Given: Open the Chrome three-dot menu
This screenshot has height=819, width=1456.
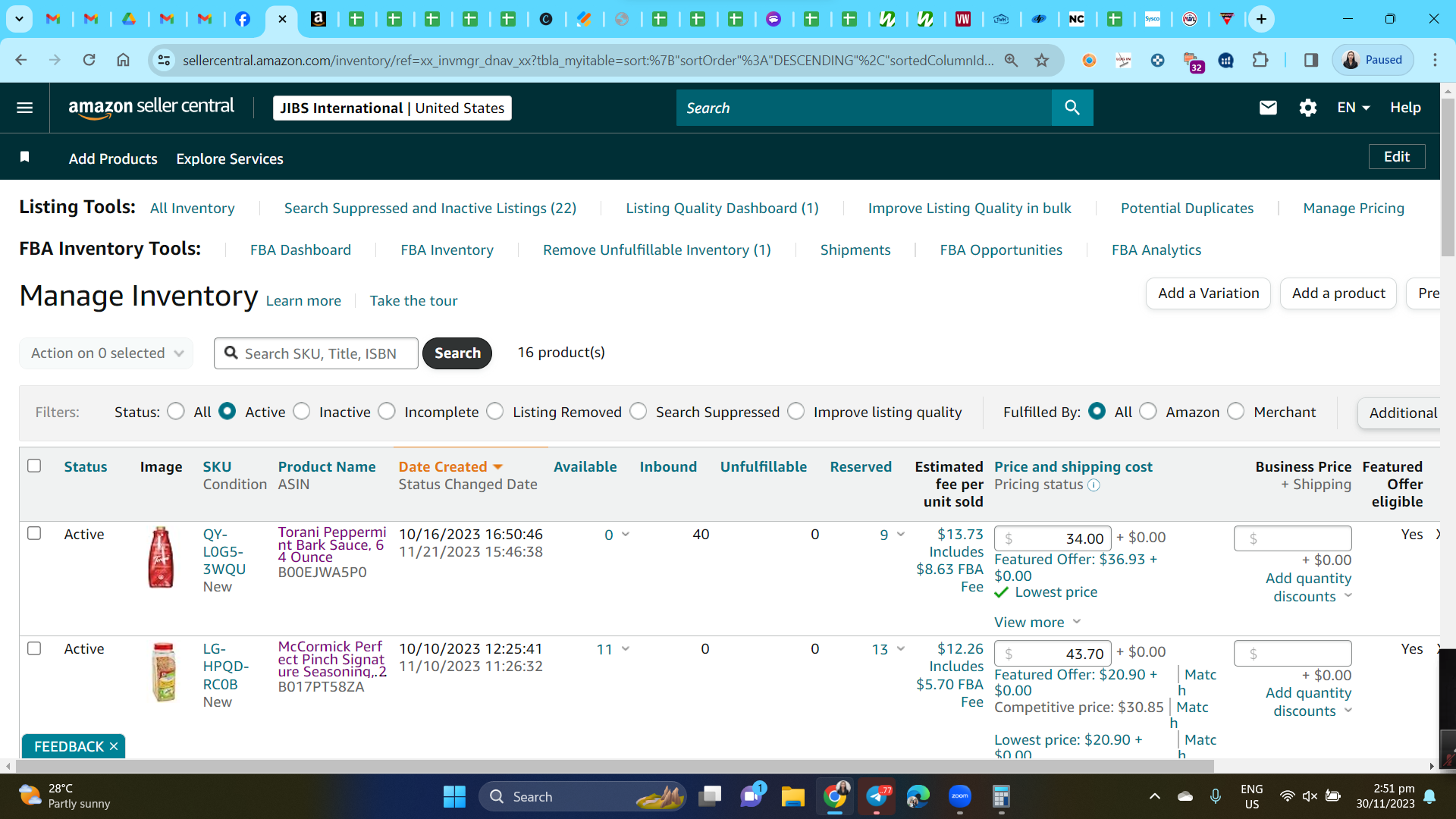Looking at the screenshot, I should 1435,60.
